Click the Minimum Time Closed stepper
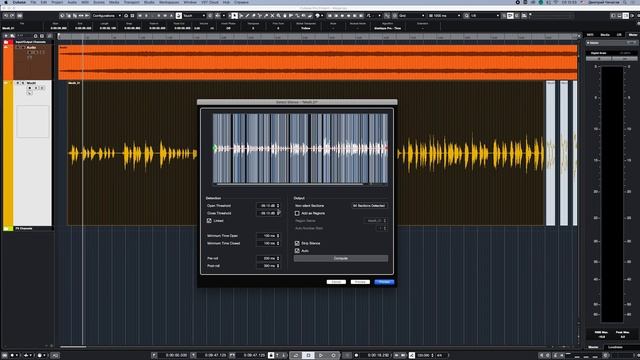 click(278, 243)
